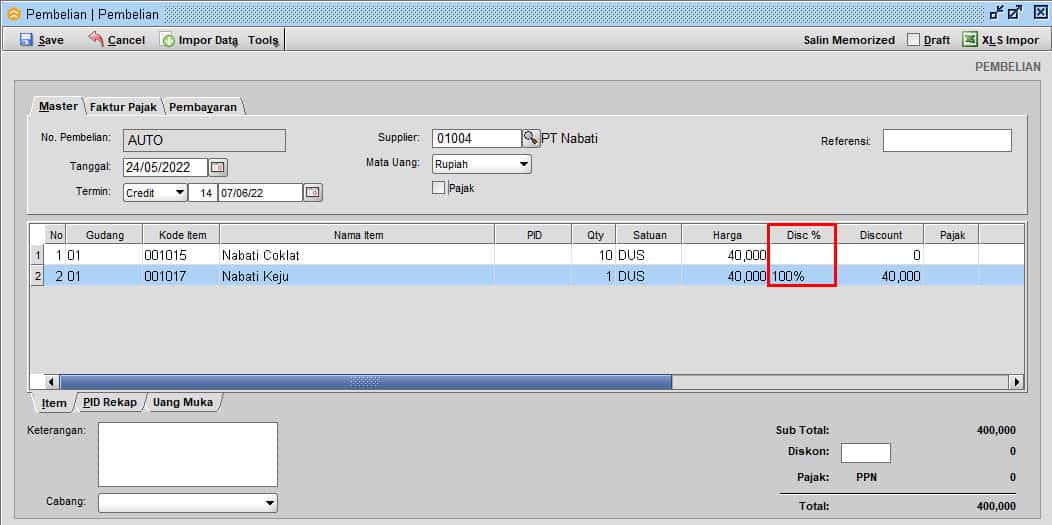This screenshot has width=1052, height=525.
Task: Click the Salin Memorized button
Action: coord(849,40)
